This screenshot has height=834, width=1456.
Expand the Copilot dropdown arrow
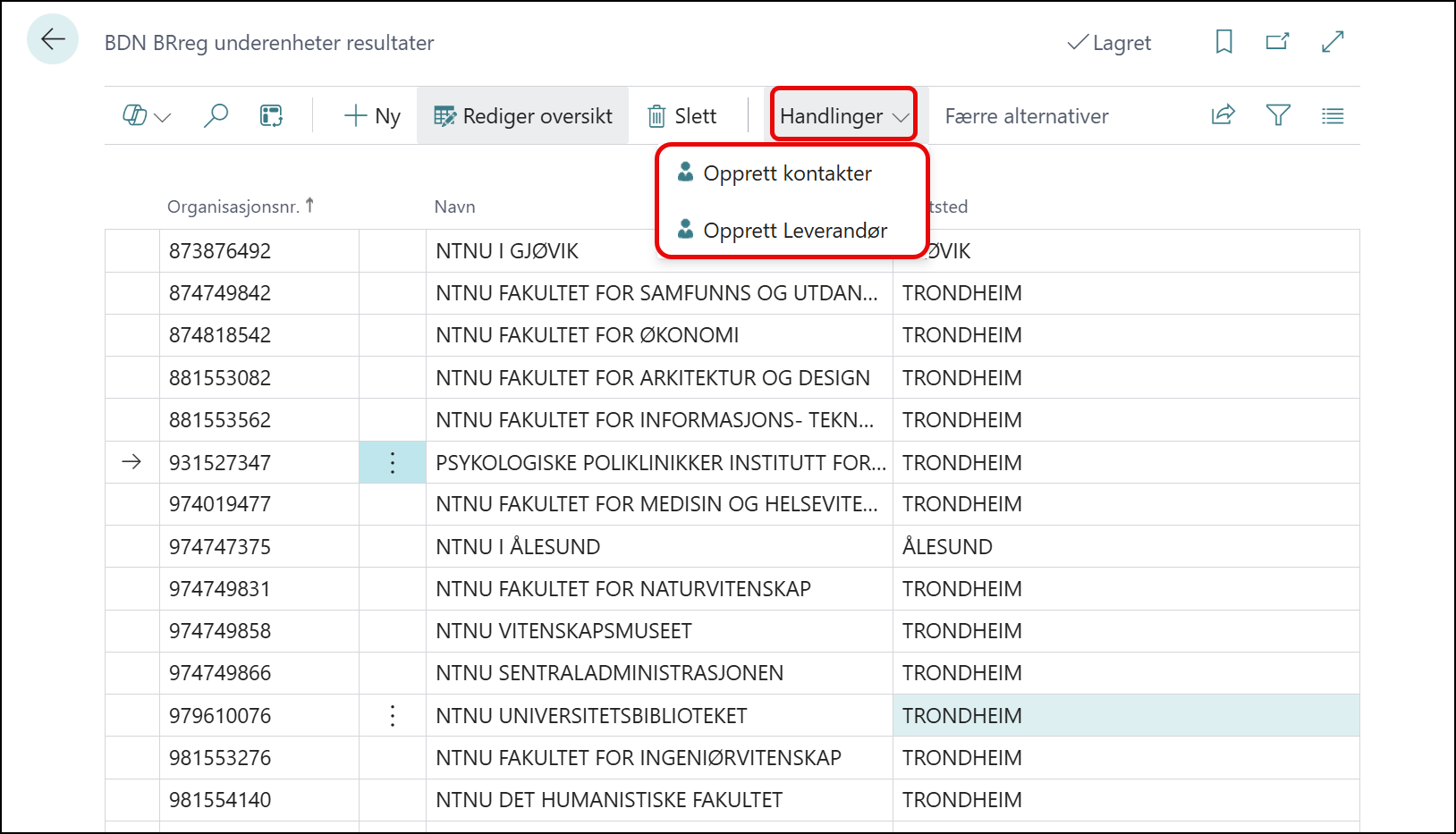[162, 117]
